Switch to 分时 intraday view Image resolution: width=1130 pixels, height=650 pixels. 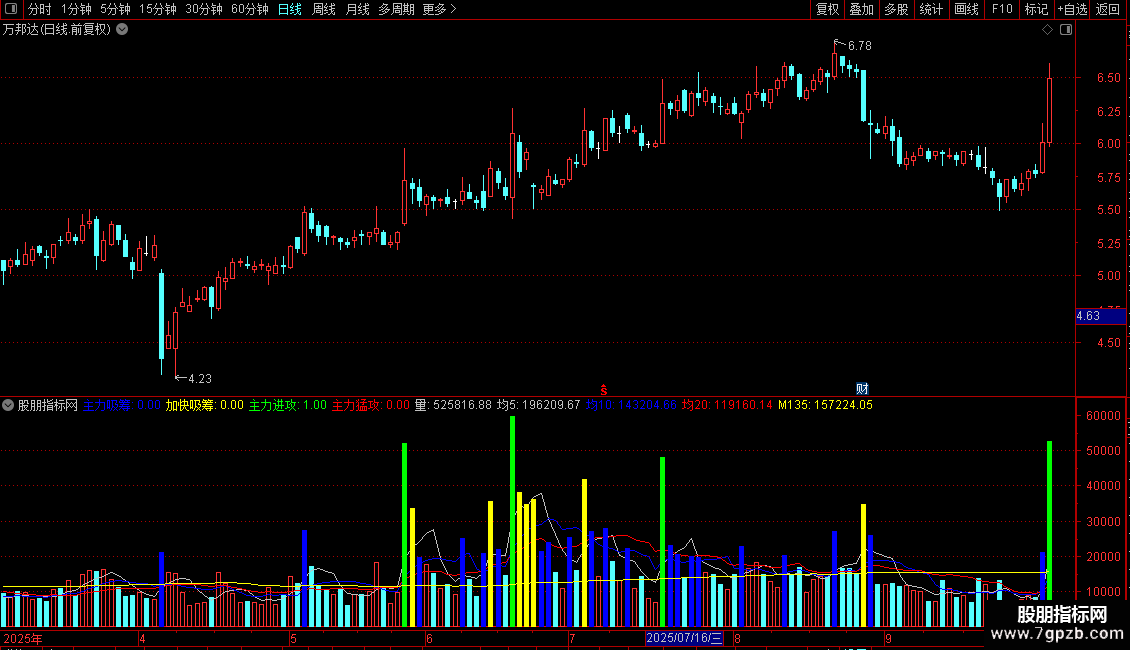tap(40, 9)
